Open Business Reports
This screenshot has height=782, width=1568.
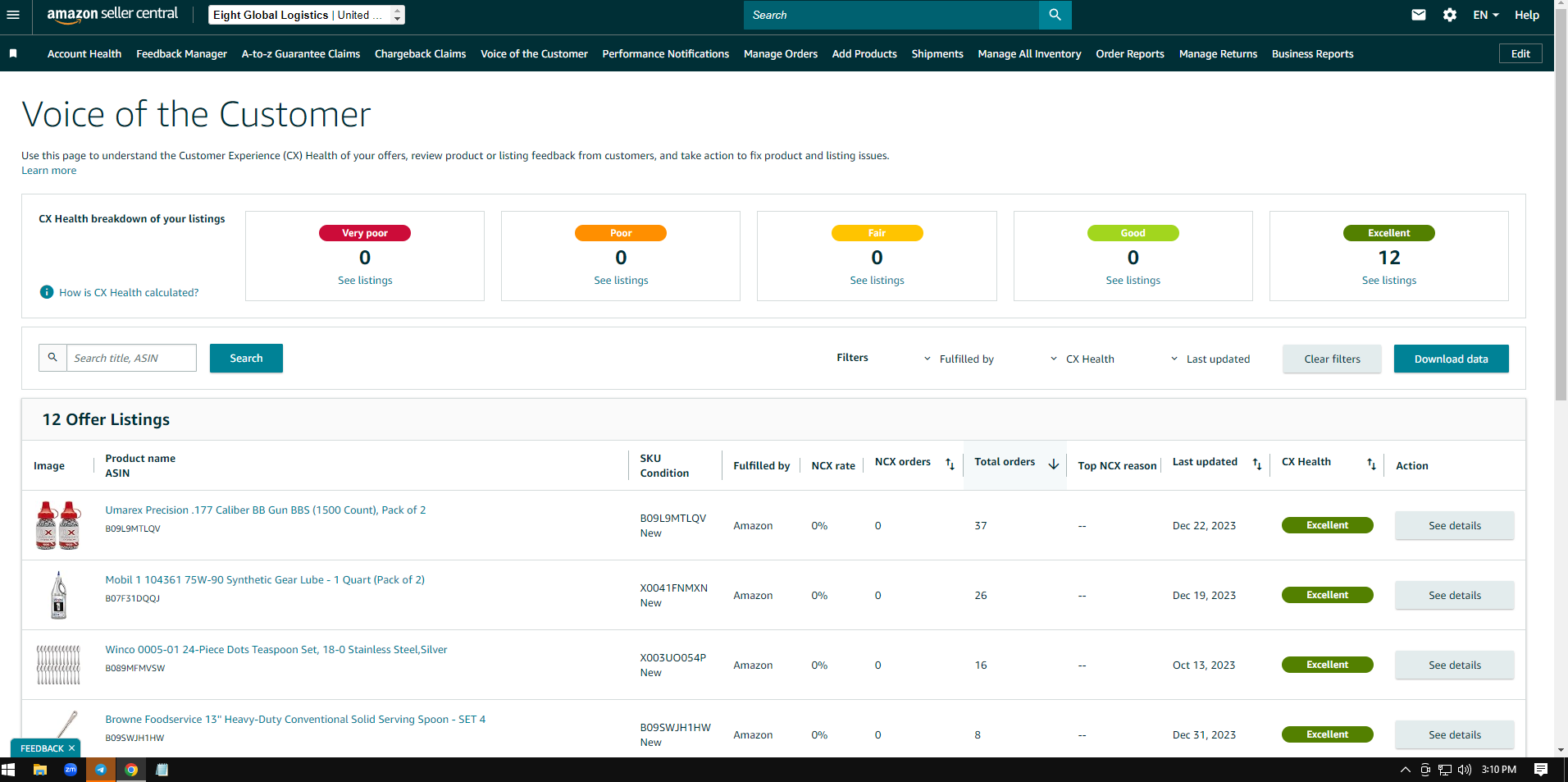[1312, 53]
